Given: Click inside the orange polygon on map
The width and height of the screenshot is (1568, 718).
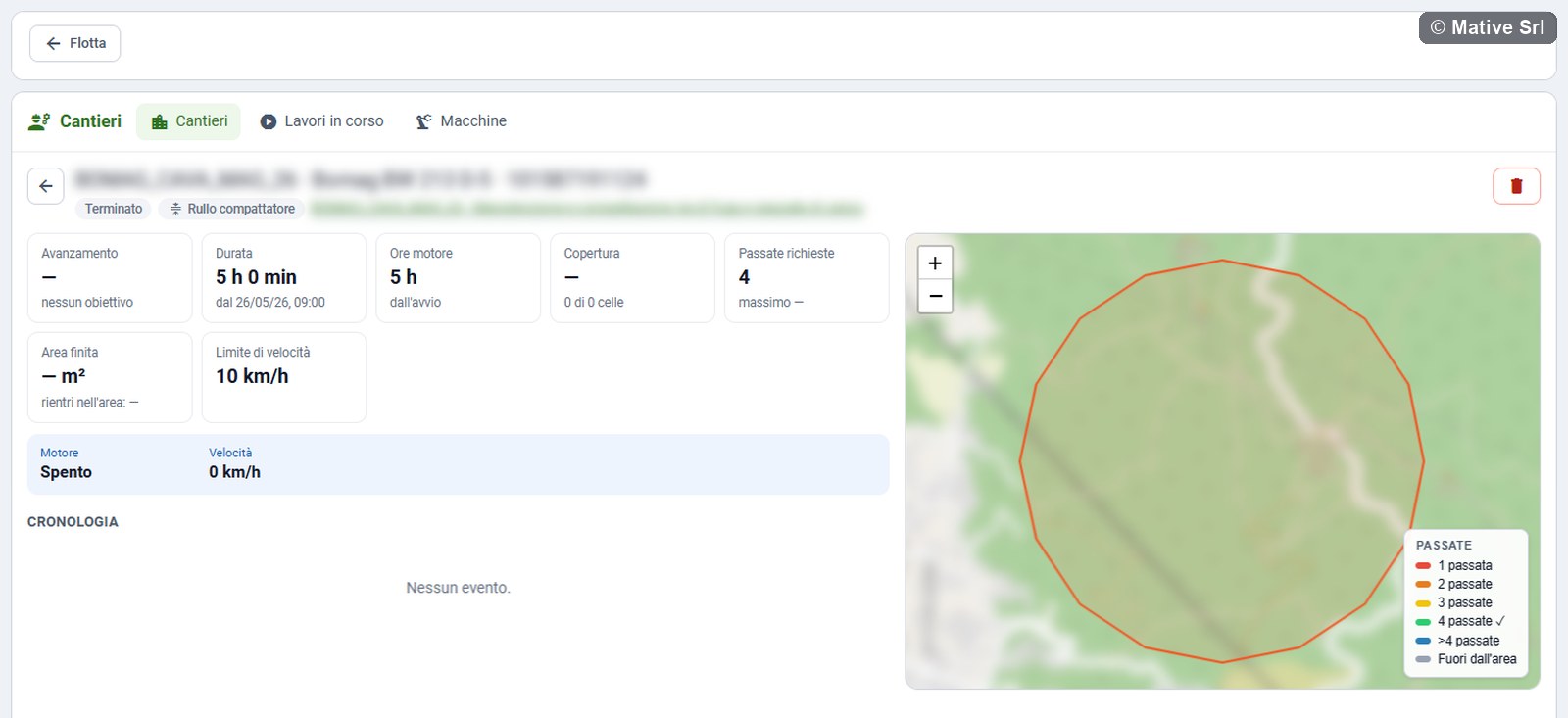Looking at the screenshot, I should point(1221,460).
